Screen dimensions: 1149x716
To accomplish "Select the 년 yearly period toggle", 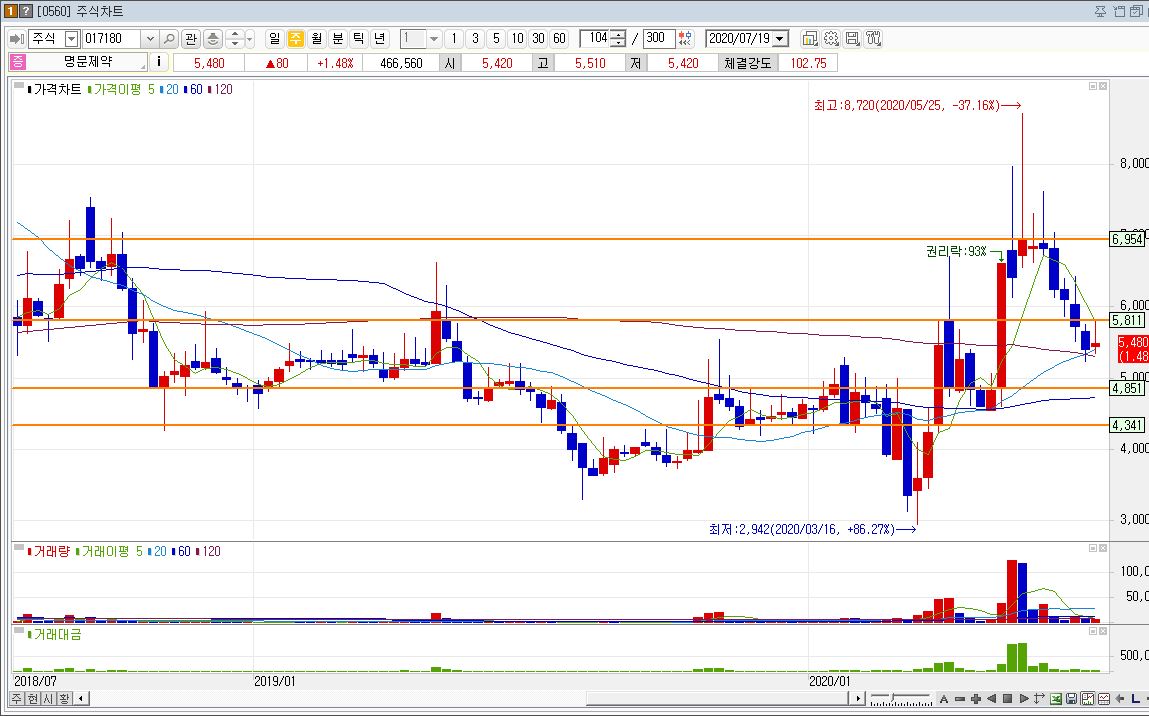I will (380, 39).
